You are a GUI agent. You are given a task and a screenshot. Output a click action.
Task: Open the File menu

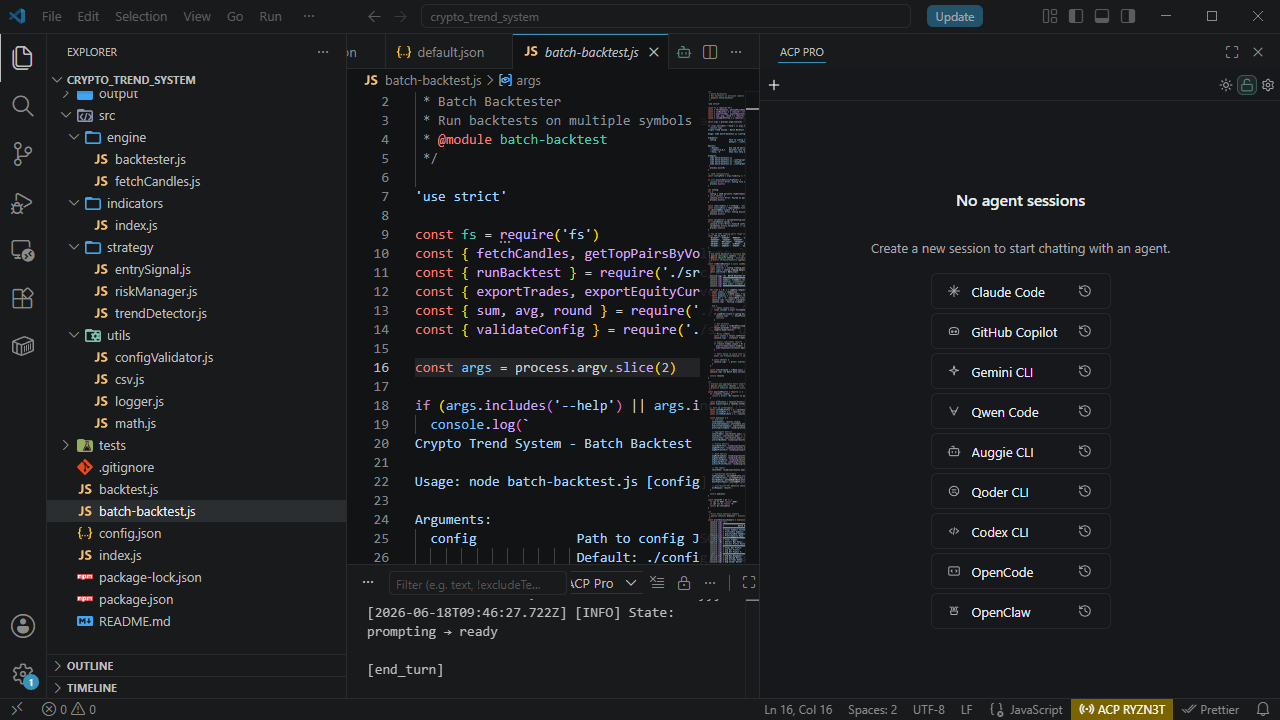pyautogui.click(x=52, y=16)
